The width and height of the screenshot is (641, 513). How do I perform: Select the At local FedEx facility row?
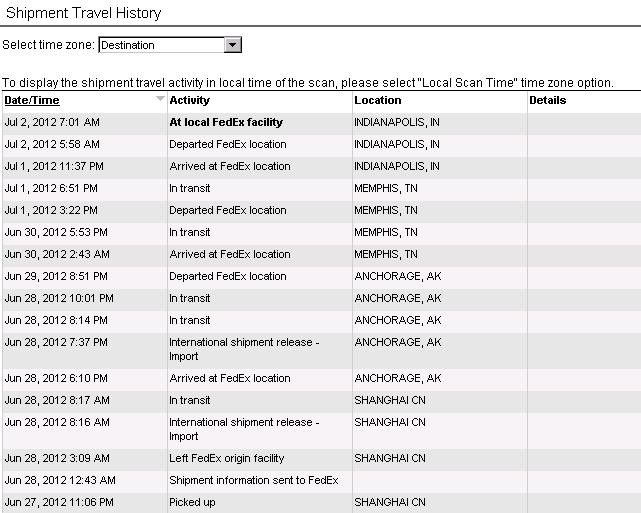321,122
